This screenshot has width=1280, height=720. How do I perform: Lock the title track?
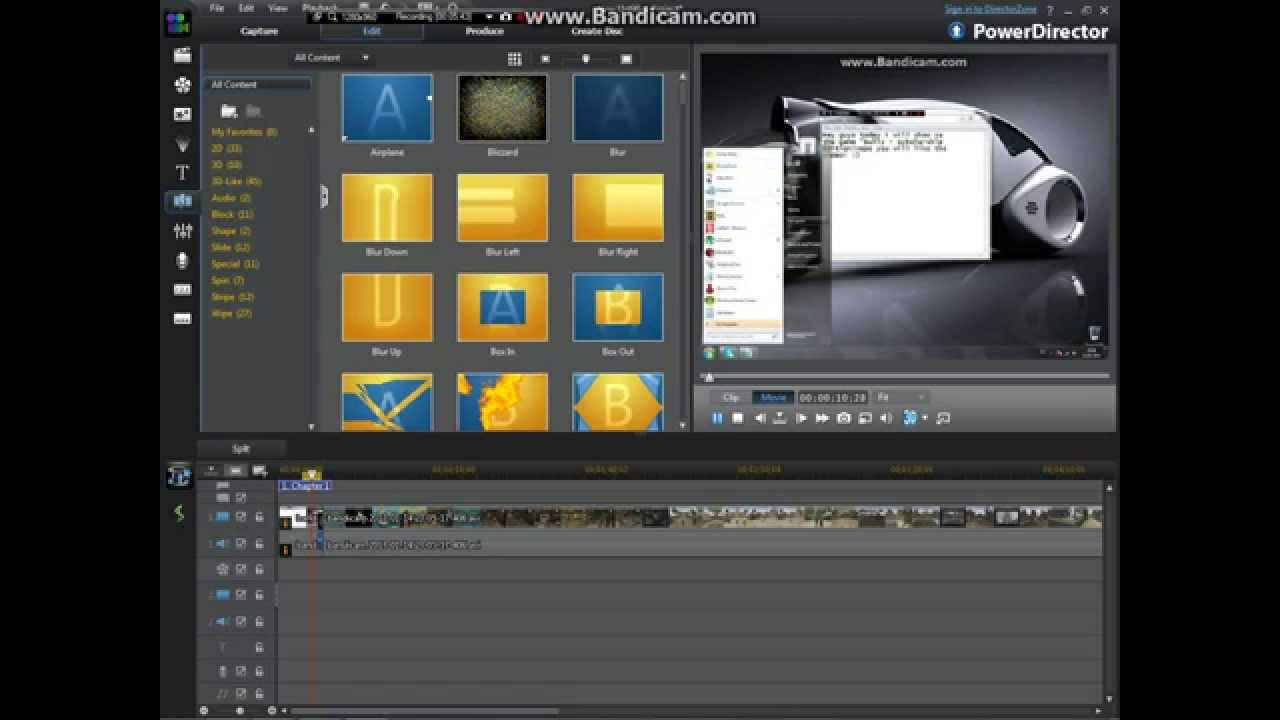pos(259,647)
